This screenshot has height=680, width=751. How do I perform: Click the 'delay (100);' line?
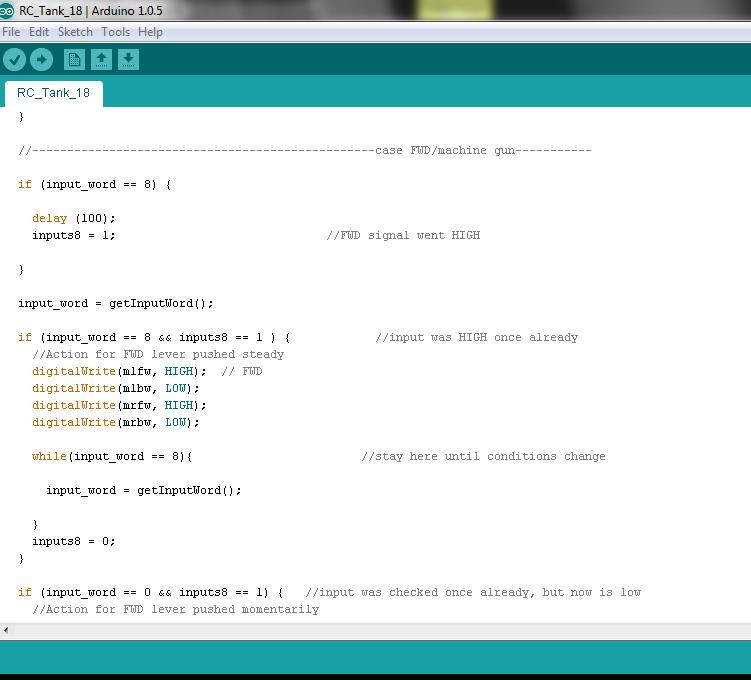(x=74, y=218)
